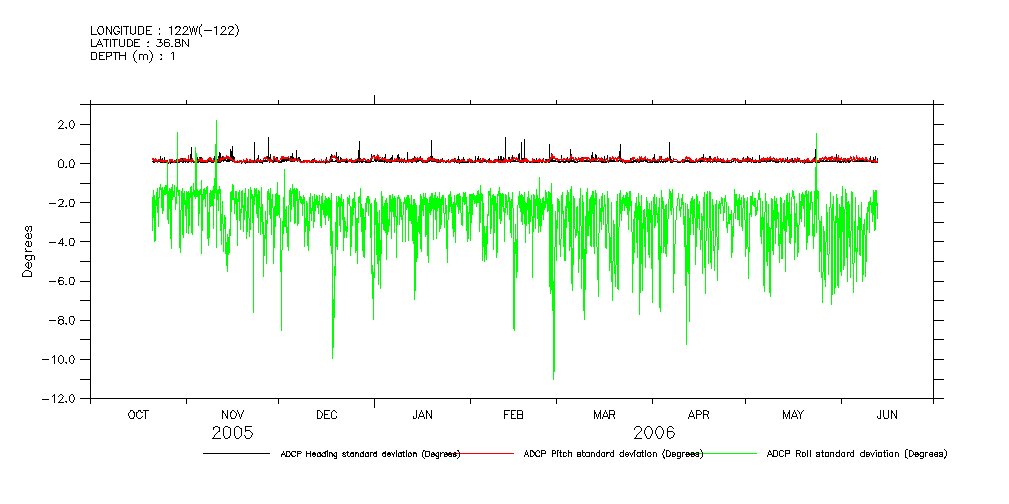The image size is (1009, 504).
Task: Click the LONGITUDE : 122W(-122) header text
Action: coord(164,31)
